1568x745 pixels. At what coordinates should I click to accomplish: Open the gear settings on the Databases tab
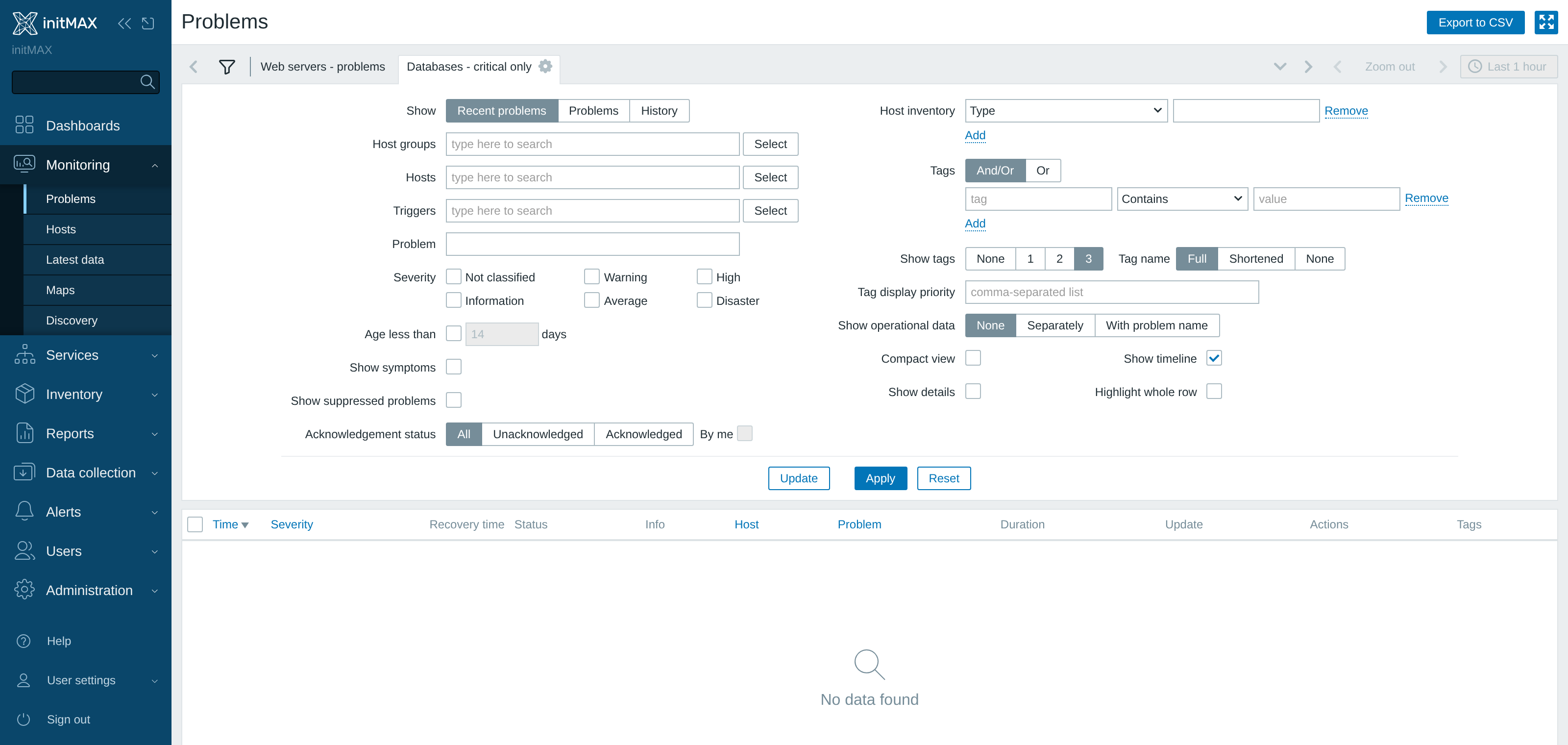point(545,66)
